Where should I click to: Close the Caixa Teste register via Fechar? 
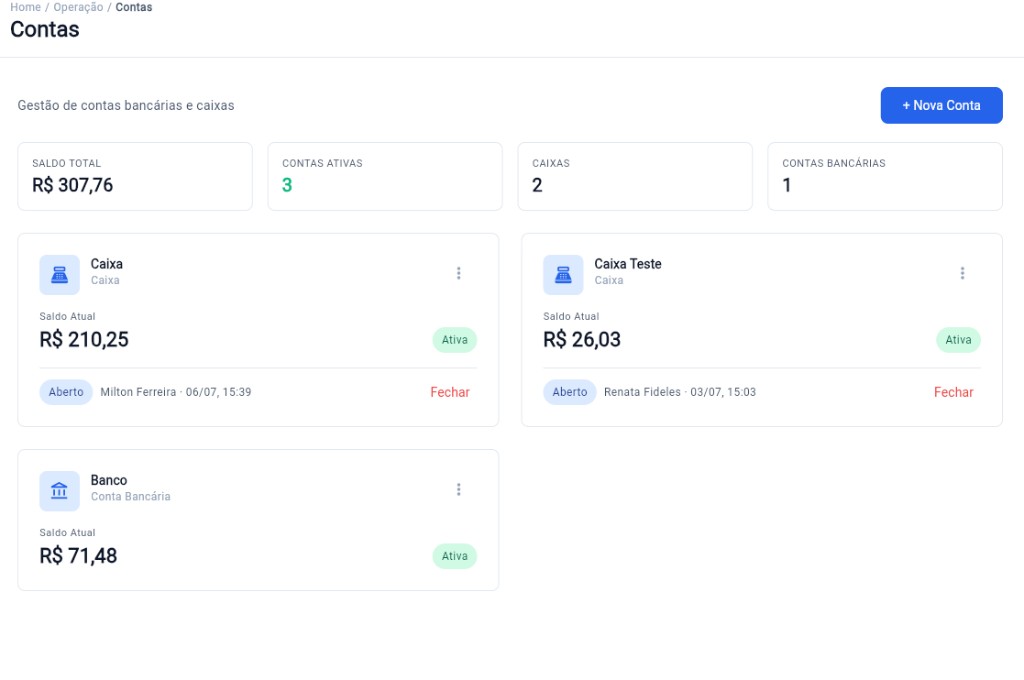click(953, 392)
